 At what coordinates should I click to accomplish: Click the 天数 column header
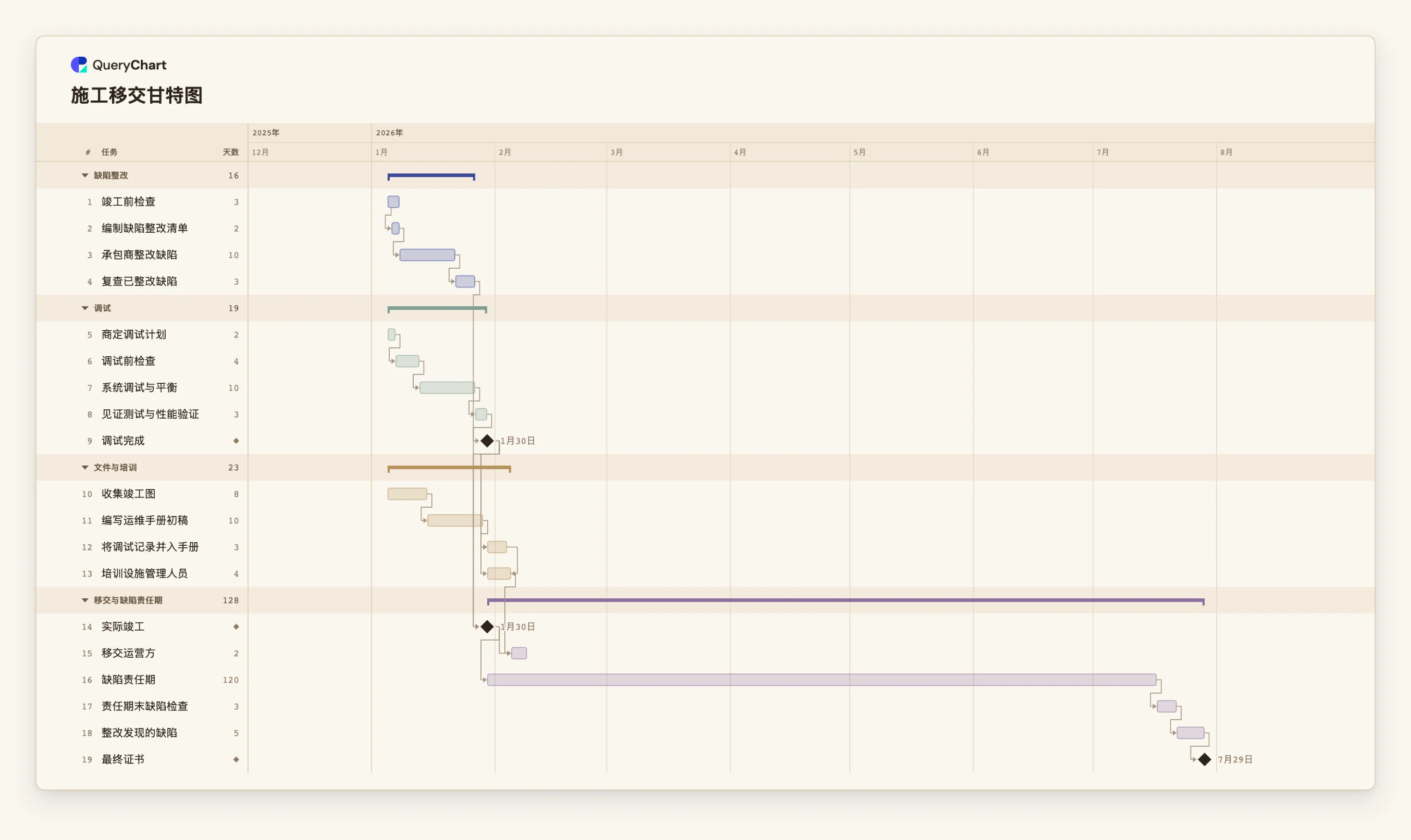coord(231,152)
